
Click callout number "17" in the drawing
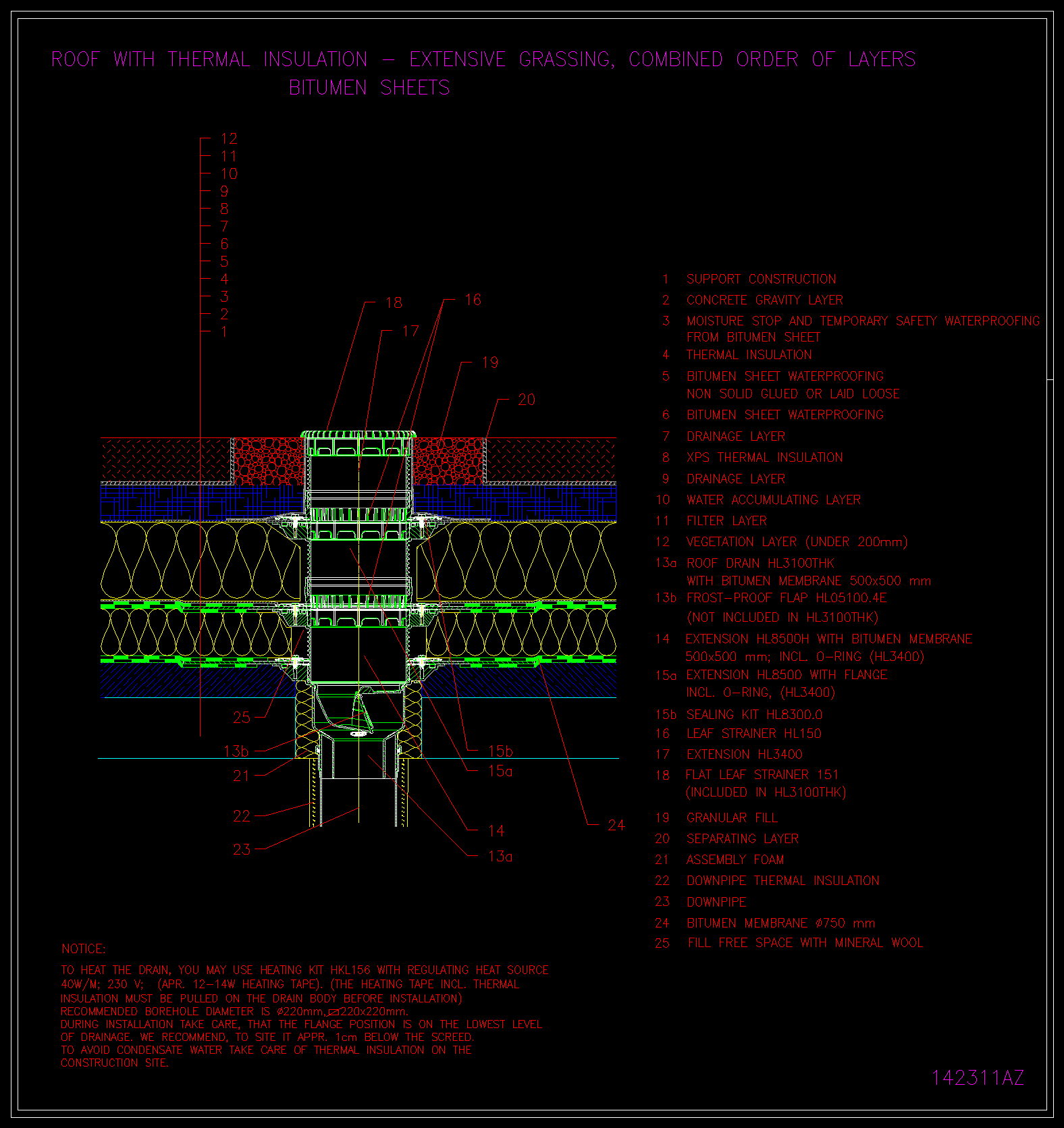pyautogui.click(x=410, y=331)
